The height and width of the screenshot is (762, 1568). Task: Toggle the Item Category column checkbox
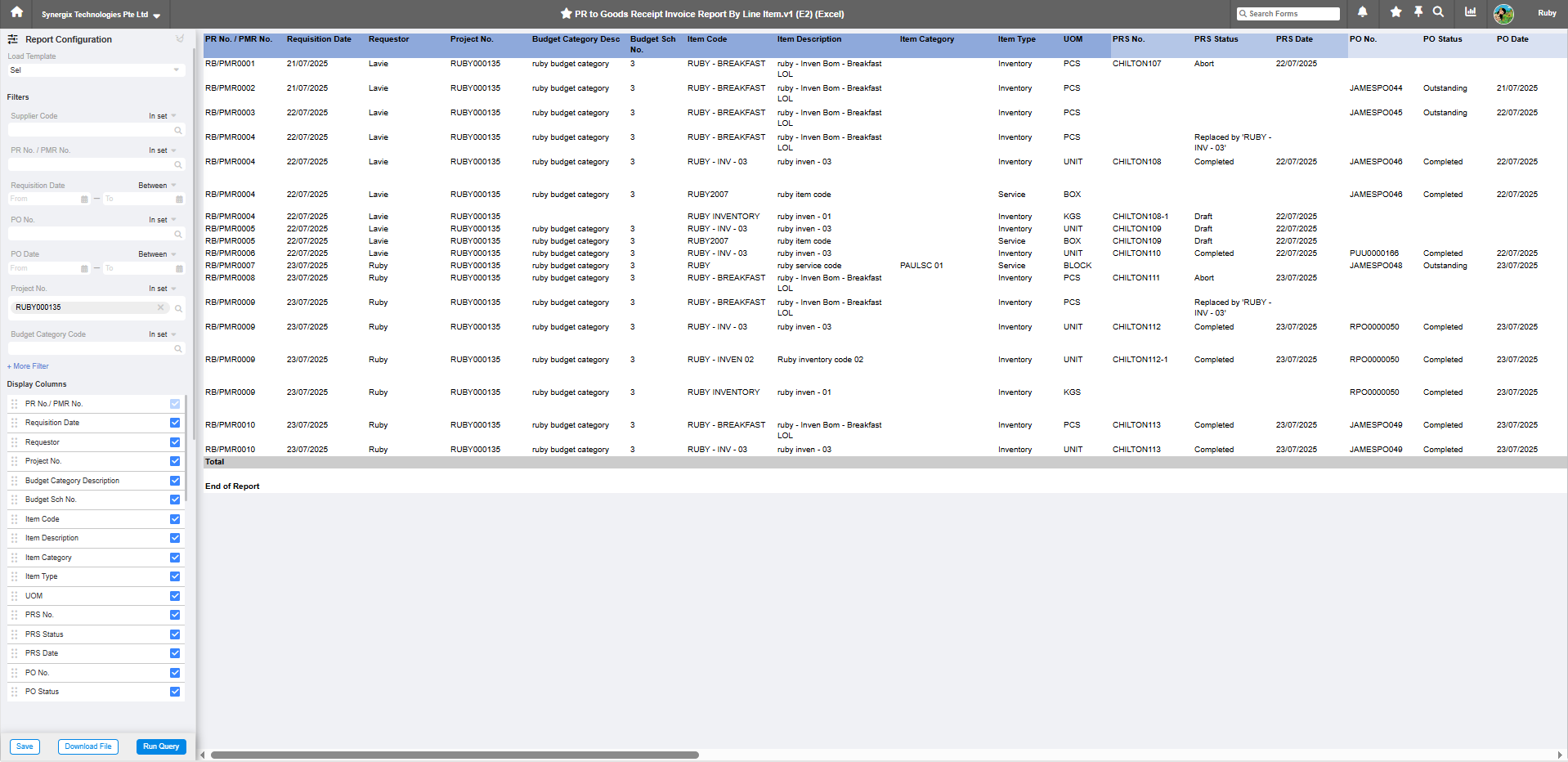[x=175, y=558]
